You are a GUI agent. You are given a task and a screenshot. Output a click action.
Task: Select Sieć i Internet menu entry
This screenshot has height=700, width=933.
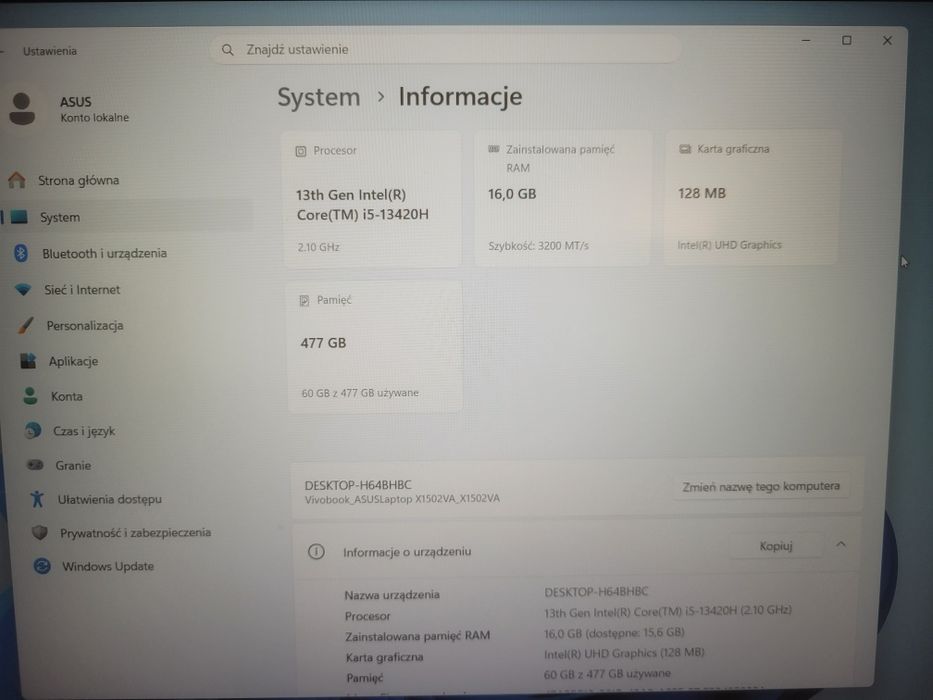point(82,290)
